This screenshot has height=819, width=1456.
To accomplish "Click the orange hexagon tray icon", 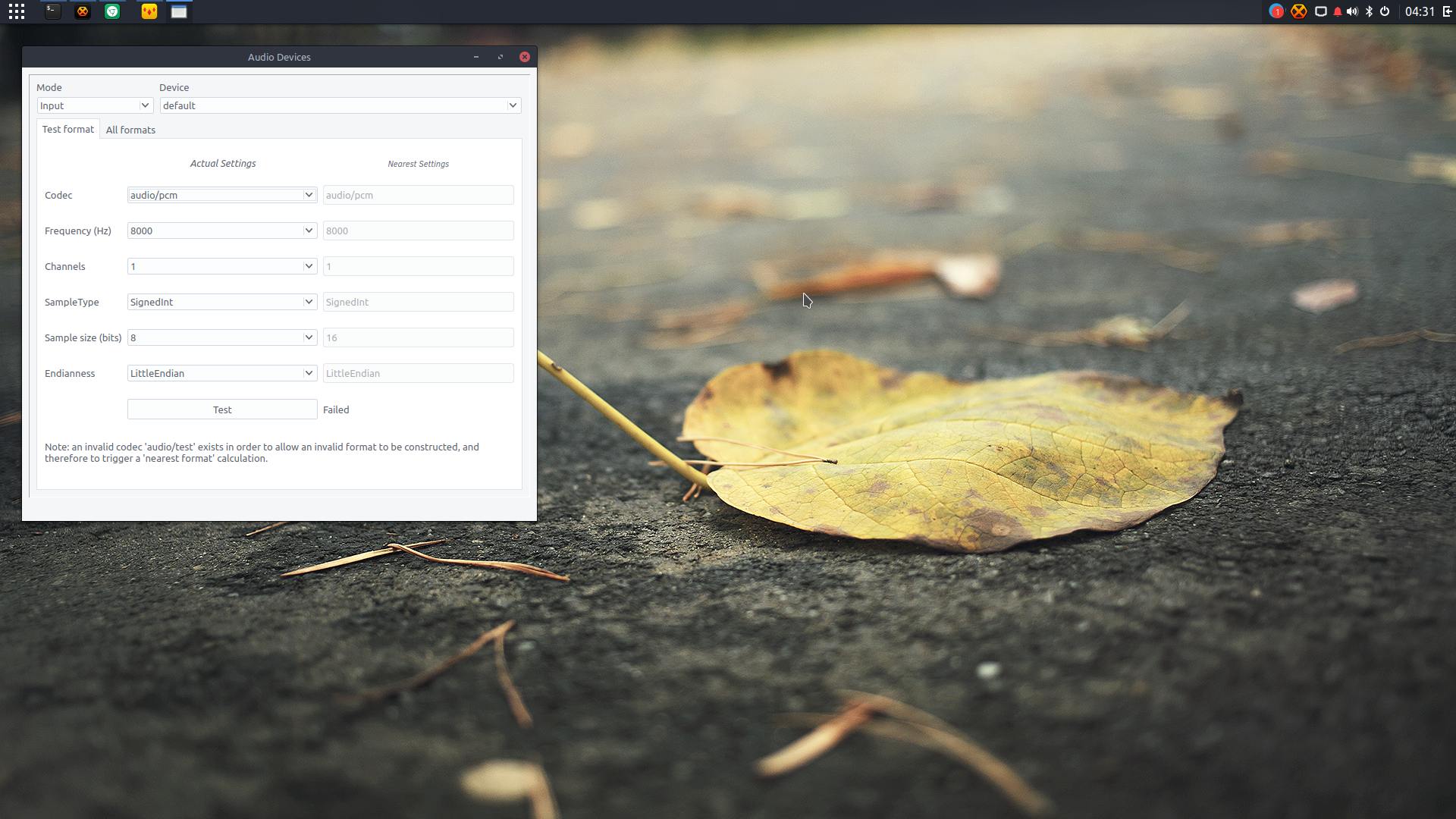I will [x=1299, y=11].
